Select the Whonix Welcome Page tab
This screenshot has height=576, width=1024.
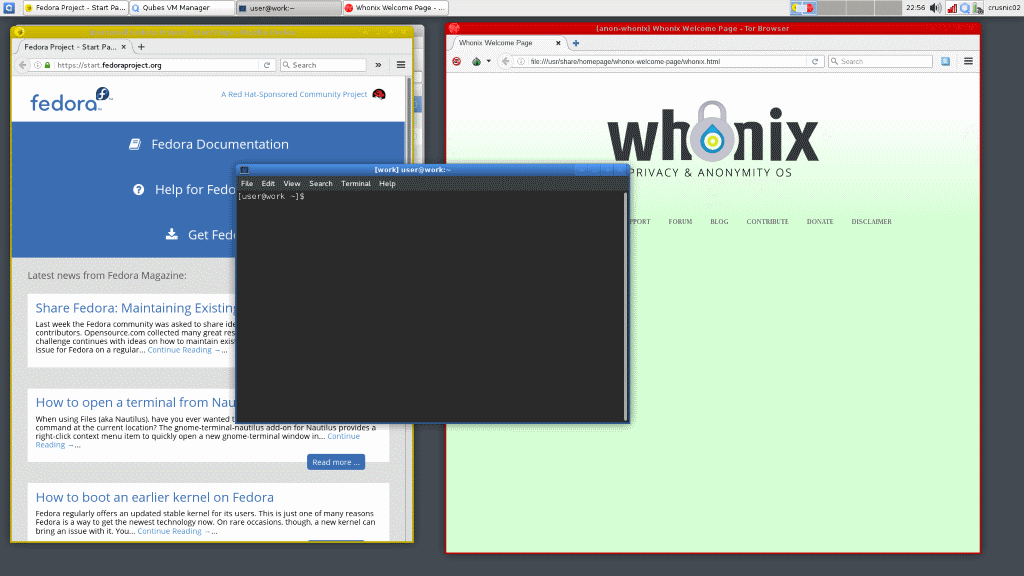[508, 43]
